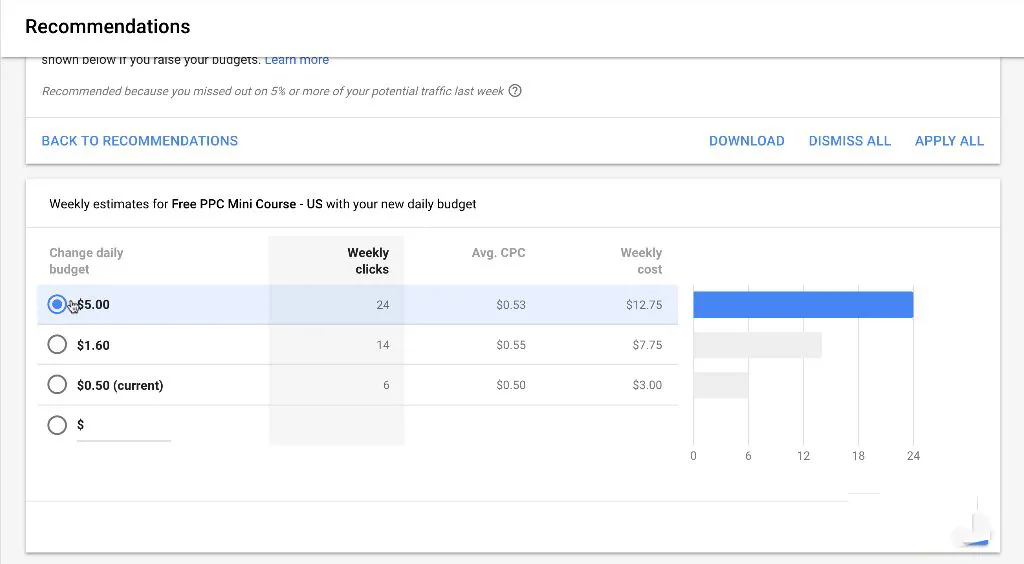This screenshot has width=1024, height=564.
Task: Click the $12.75 weekly cost value
Action: [644, 305]
